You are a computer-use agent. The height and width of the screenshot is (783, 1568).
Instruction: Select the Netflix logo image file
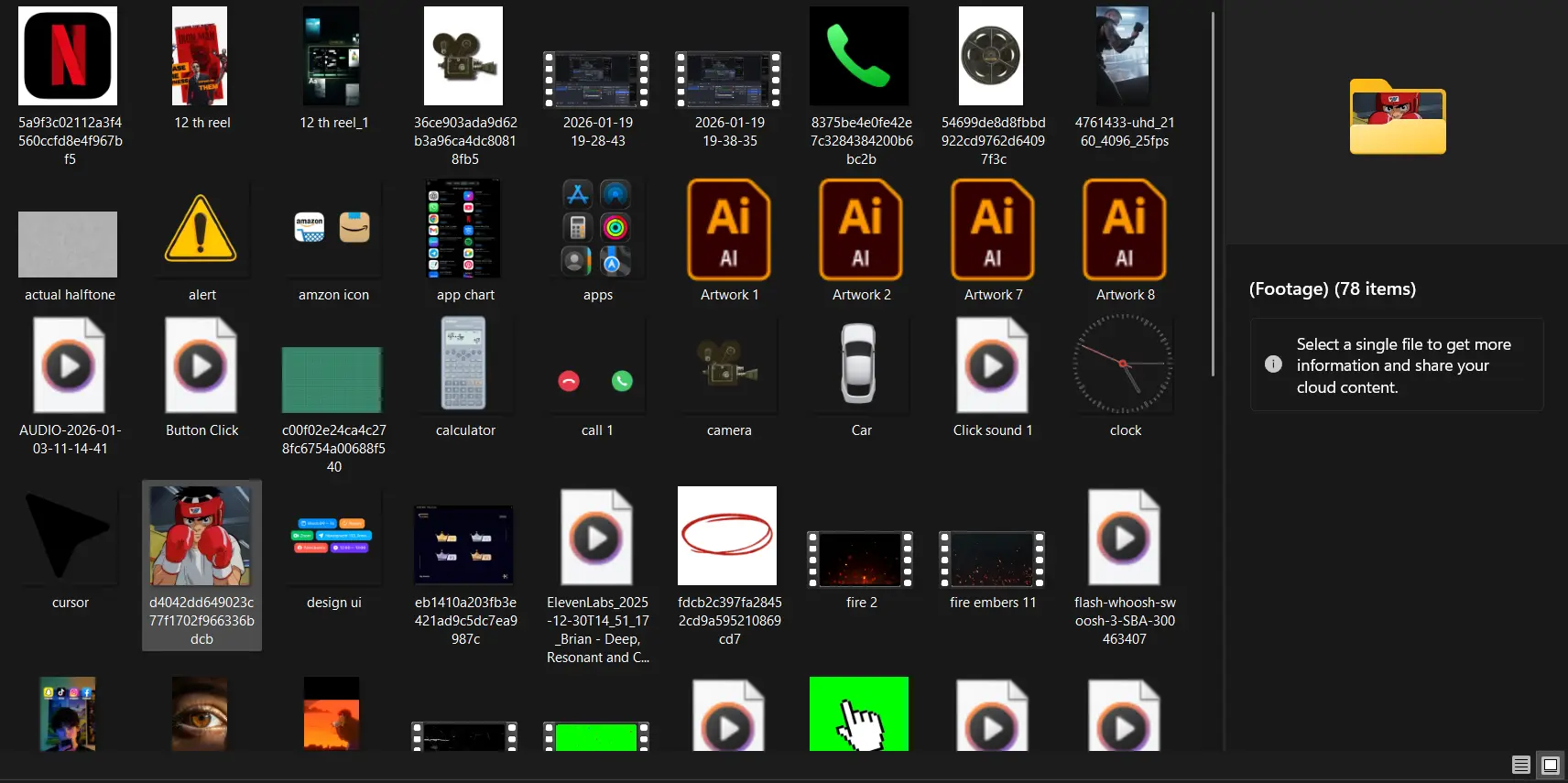pos(68,57)
